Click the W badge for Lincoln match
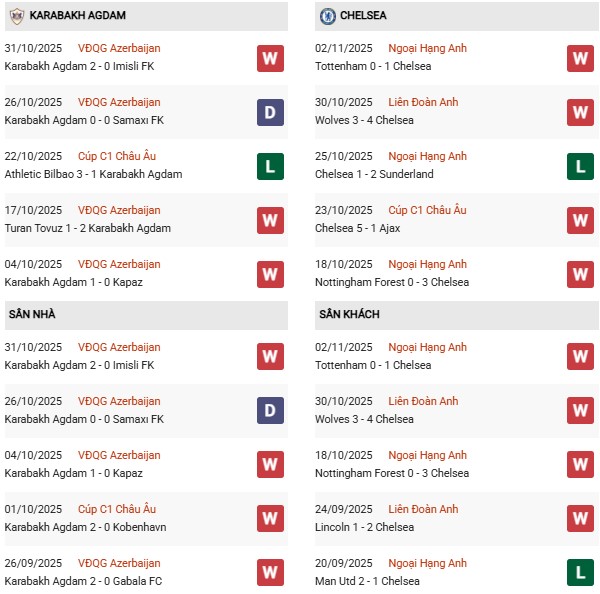Image resolution: width=600 pixels, height=594 pixels. click(x=580, y=519)
